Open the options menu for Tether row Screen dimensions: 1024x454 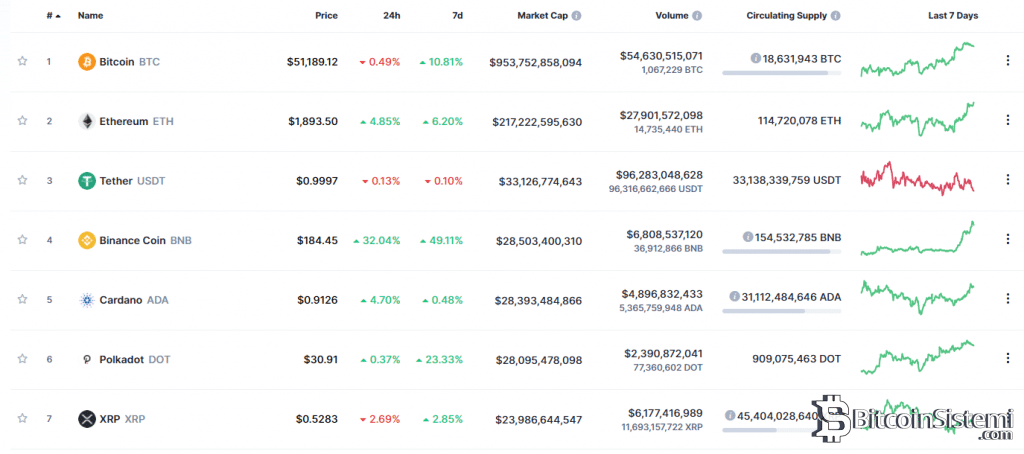(x=1007, y=180)
